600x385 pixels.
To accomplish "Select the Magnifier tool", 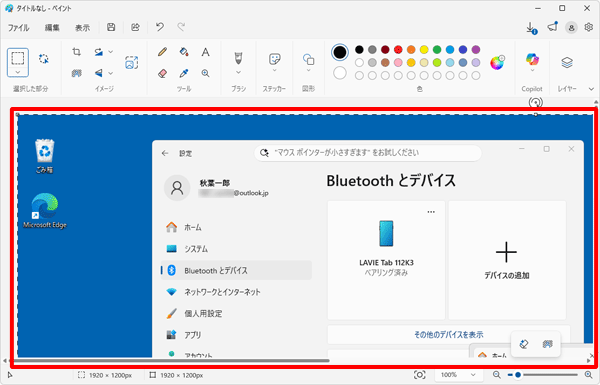I will click(205, 73).
